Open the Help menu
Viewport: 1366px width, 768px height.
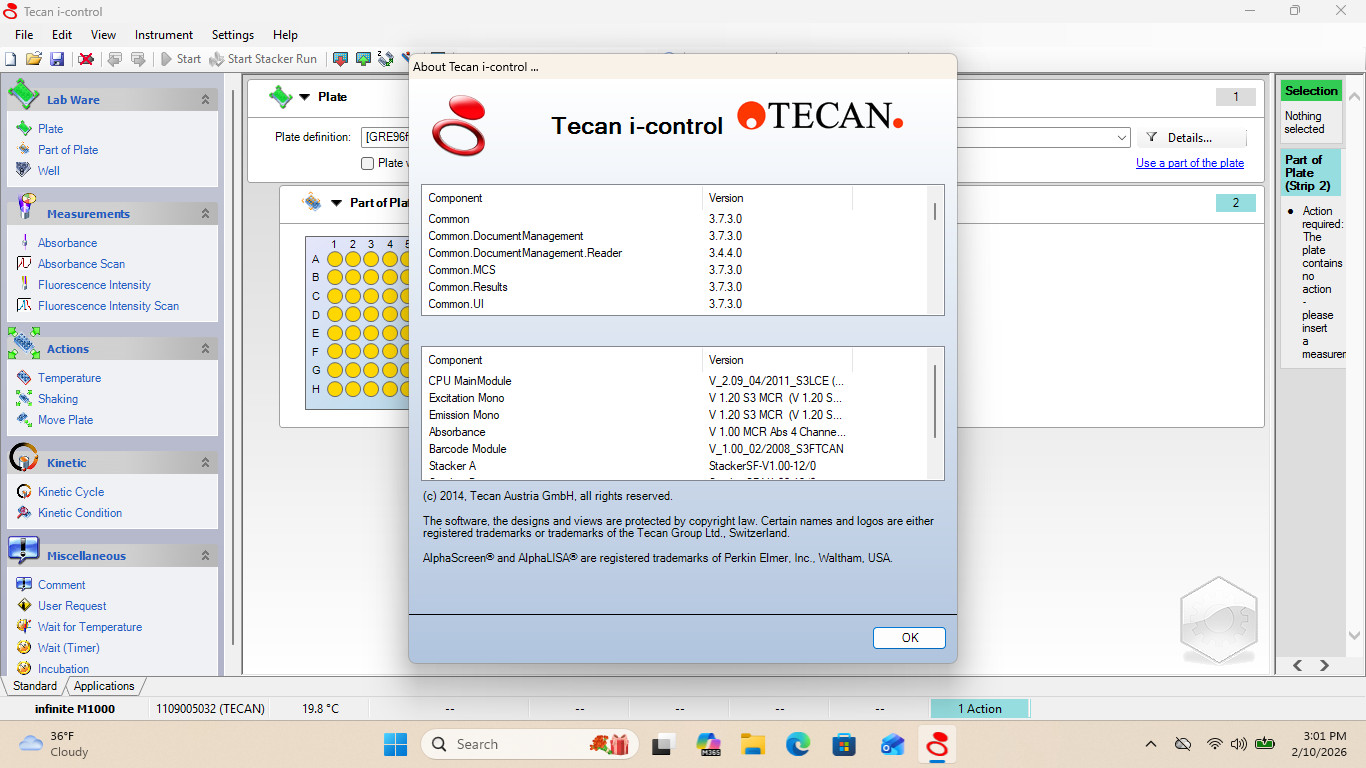[285, 35]
